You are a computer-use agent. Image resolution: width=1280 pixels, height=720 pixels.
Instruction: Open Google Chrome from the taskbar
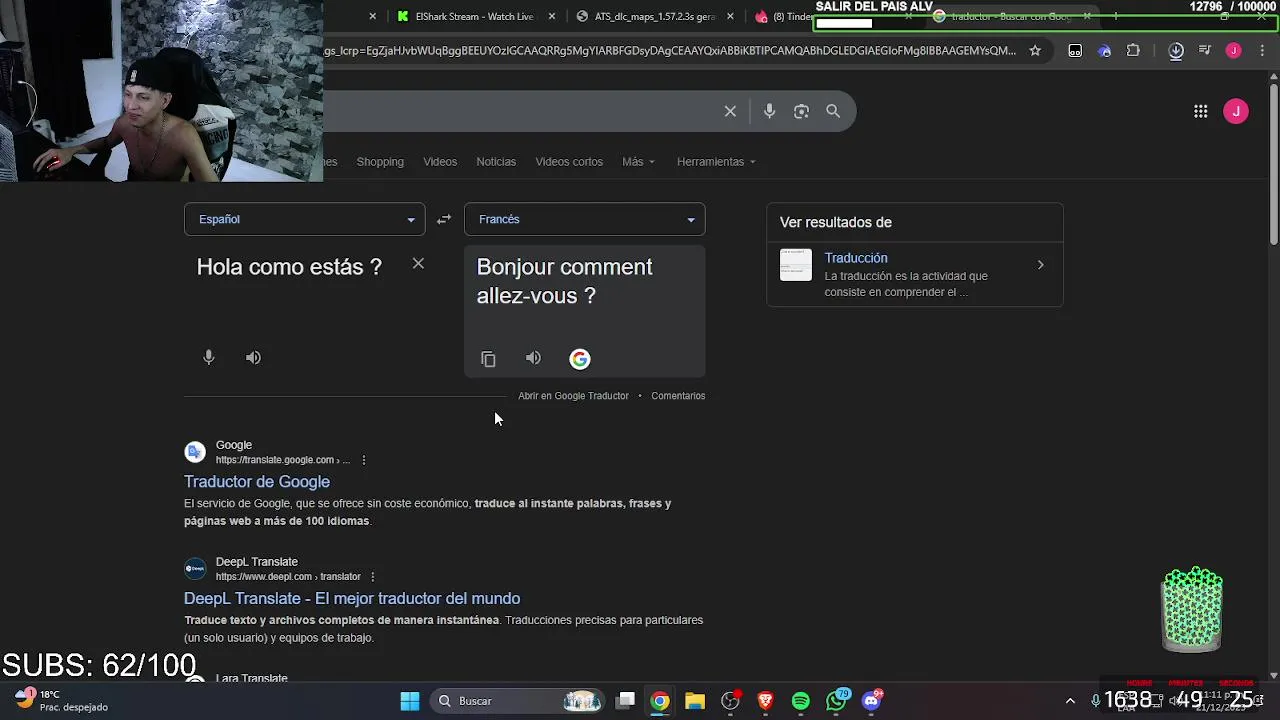(660, 701)
